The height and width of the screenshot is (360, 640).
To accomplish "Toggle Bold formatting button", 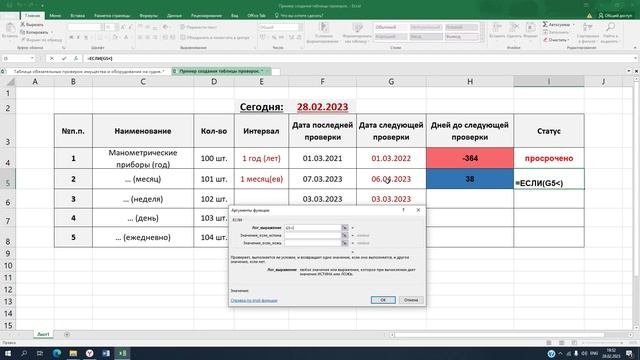I will tap(71, 38).
